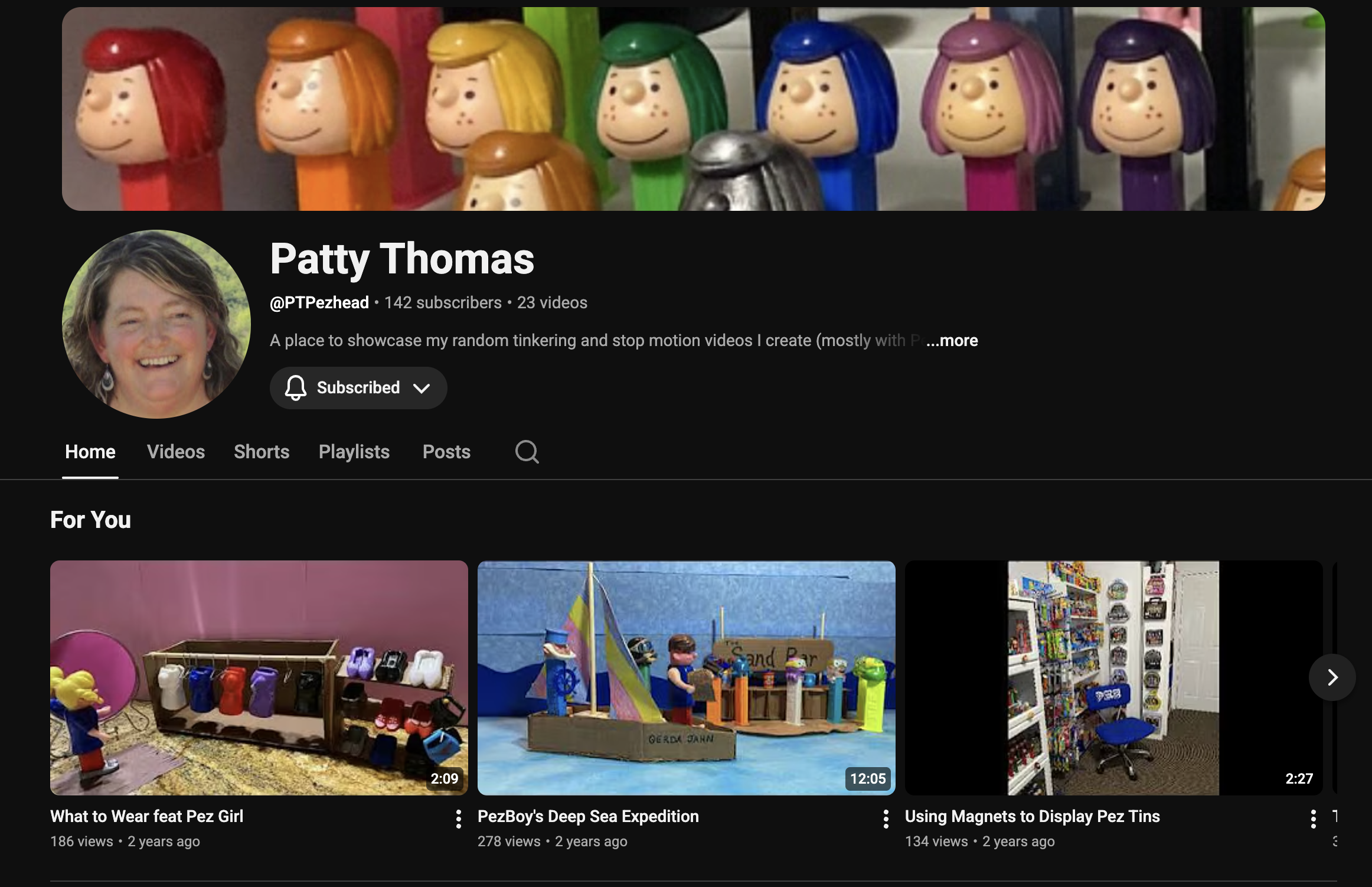Expand channel description with ...more

[x=952, y=340]
